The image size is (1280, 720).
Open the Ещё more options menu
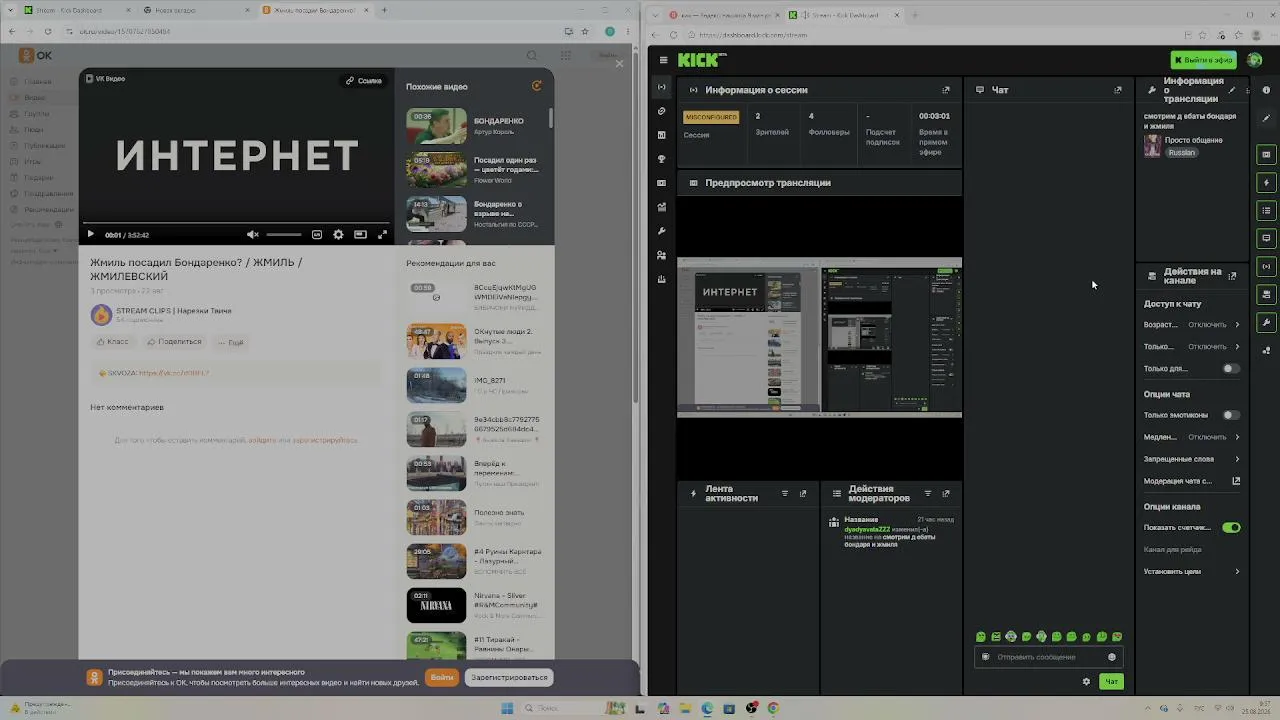coord(231,342)
